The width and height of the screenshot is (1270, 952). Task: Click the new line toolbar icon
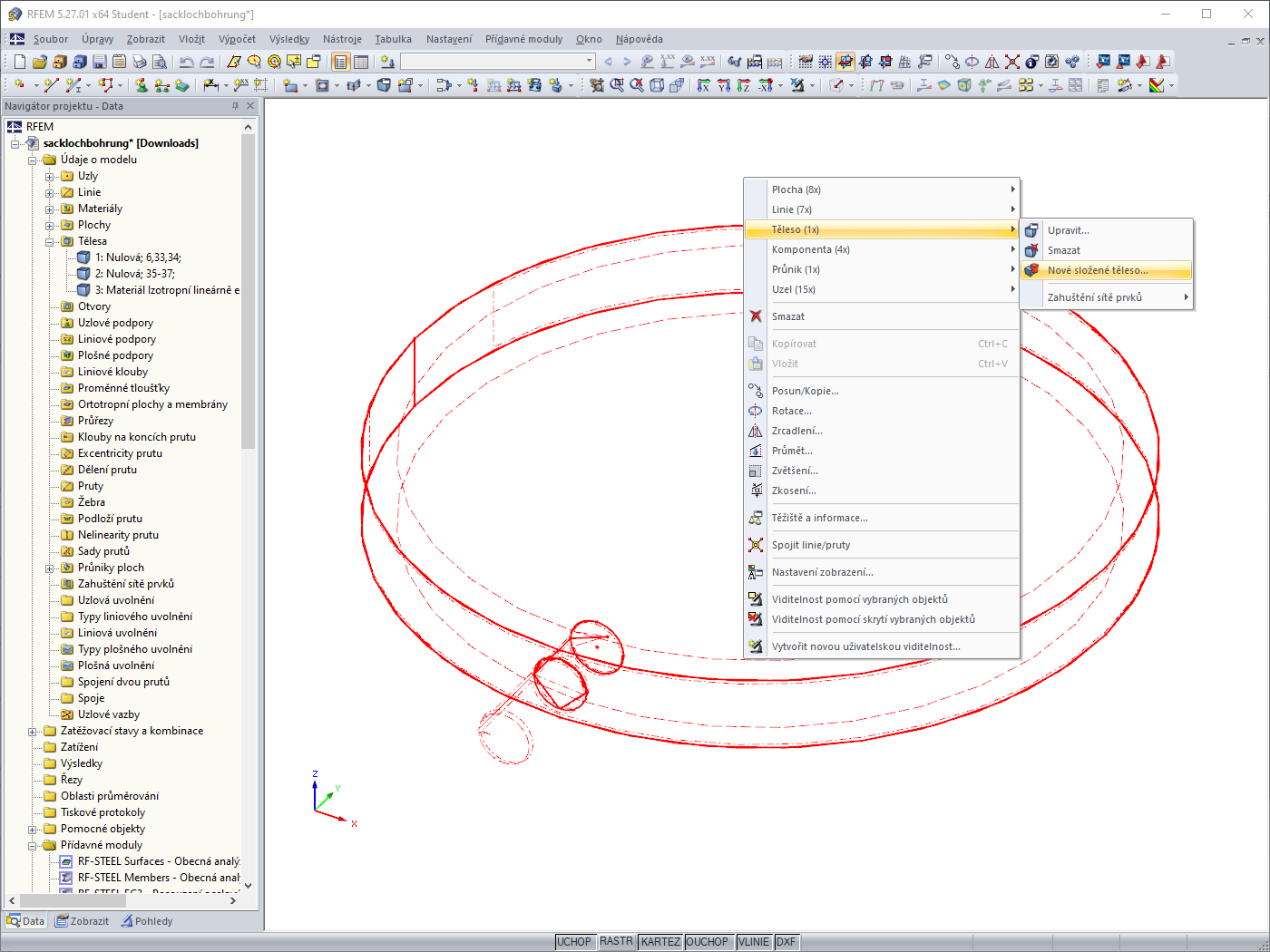[x=51, y=85]
